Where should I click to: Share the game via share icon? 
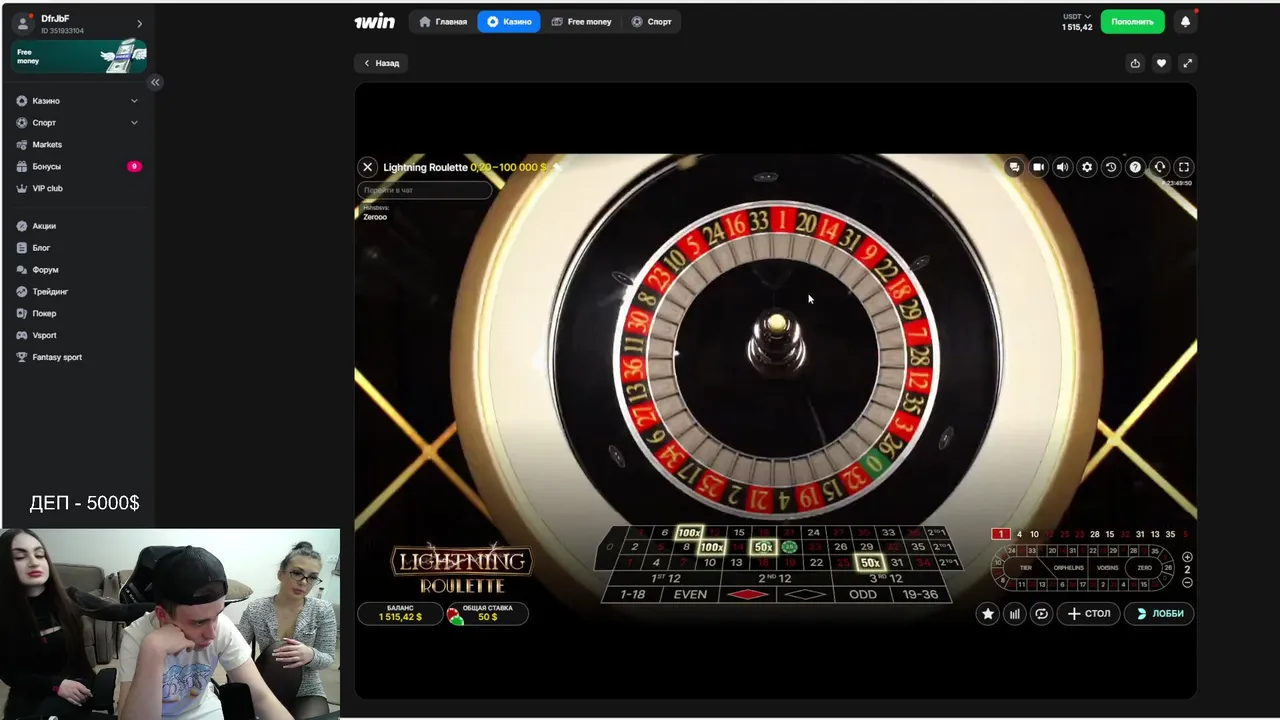pyautogui.click(x=1135, y=63)
